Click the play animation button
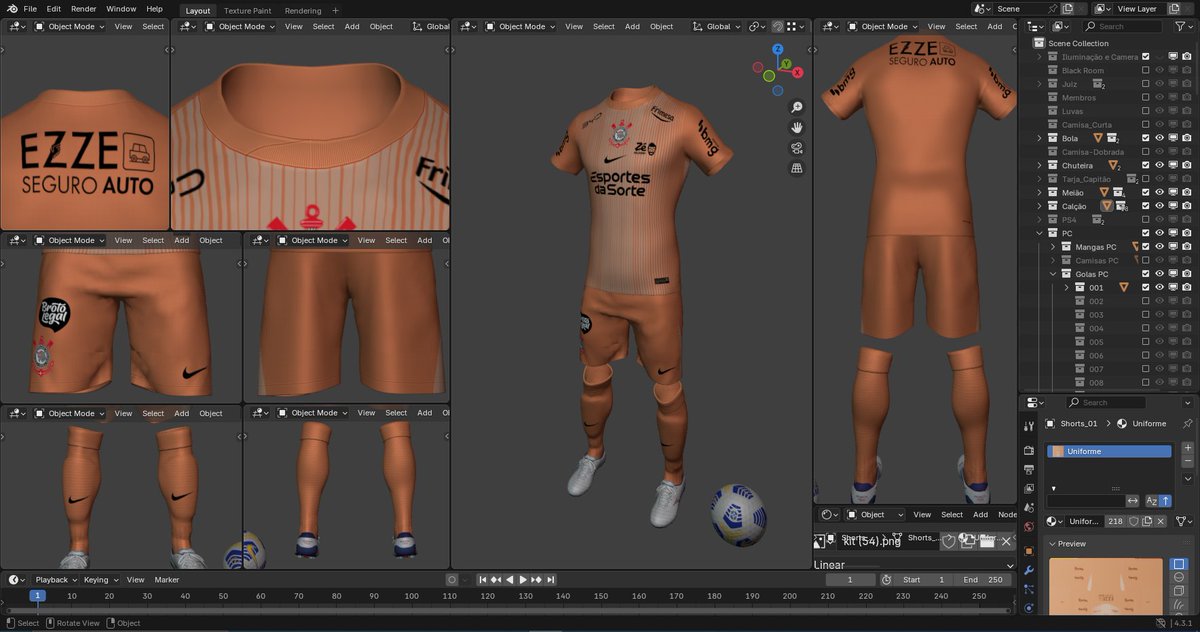The width and height of the screenshot is (1200, 632). click(523, 580)
